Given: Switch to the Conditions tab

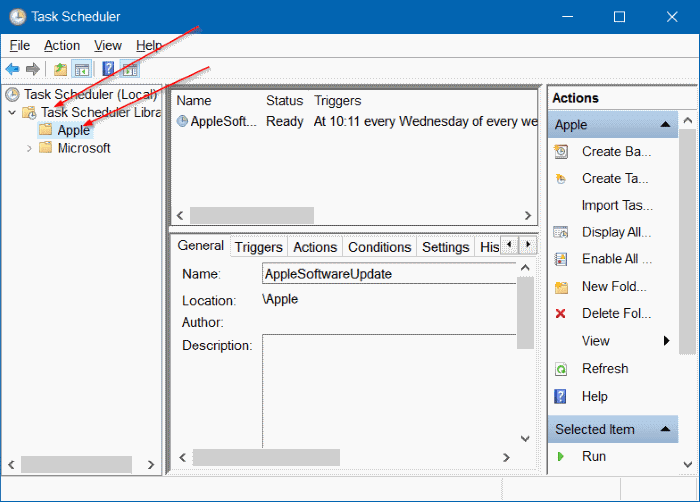Looking at the screenshot, I should pos(379,247).
